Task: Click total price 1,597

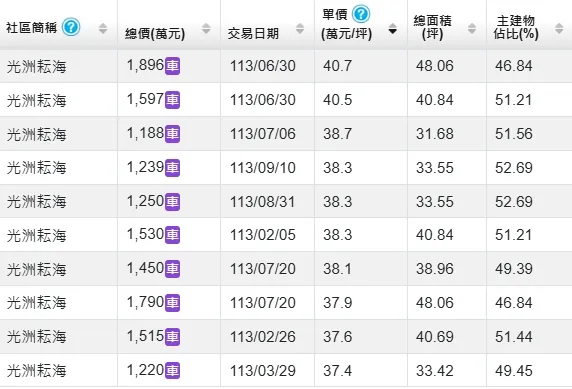Action: pyautogui.click(x=145, y=99)
